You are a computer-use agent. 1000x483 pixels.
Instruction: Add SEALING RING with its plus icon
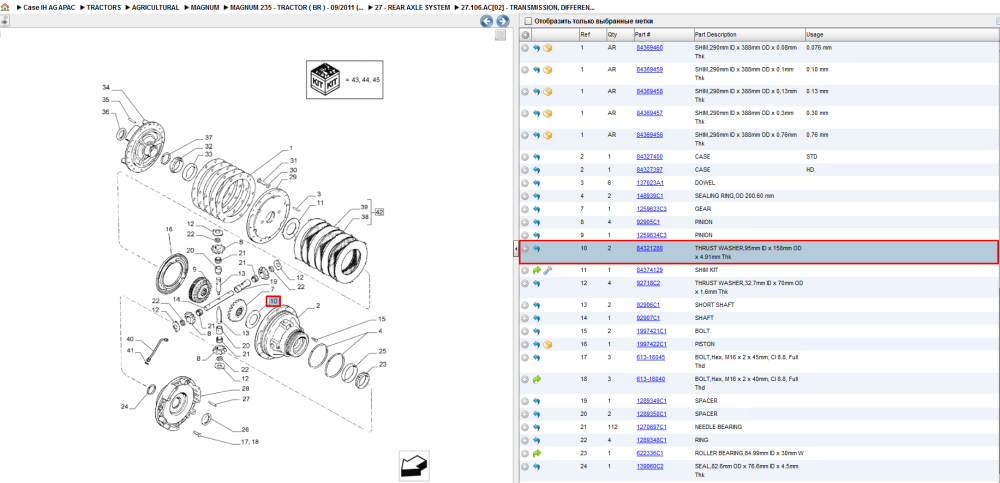(x=525, y=196)
